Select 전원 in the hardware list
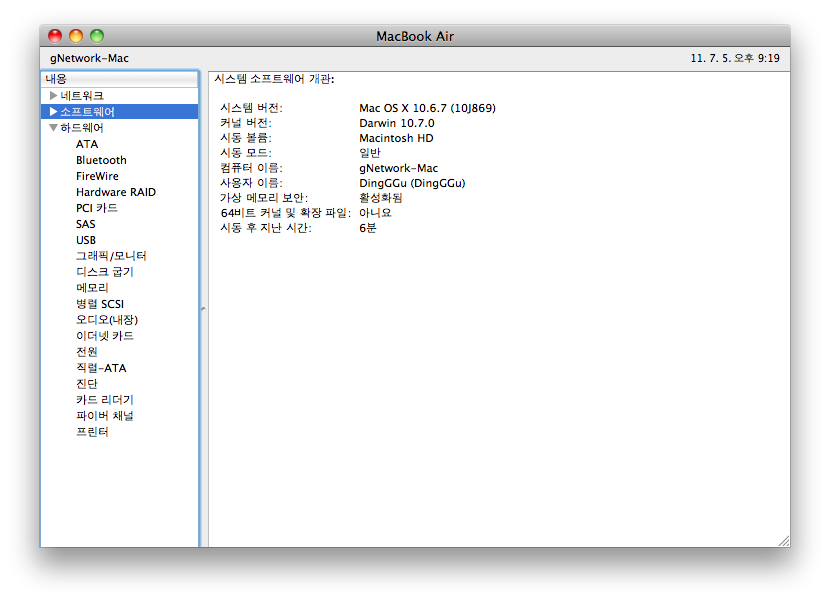The height and width of the screenshot is (602, 830). coord(87,352)
